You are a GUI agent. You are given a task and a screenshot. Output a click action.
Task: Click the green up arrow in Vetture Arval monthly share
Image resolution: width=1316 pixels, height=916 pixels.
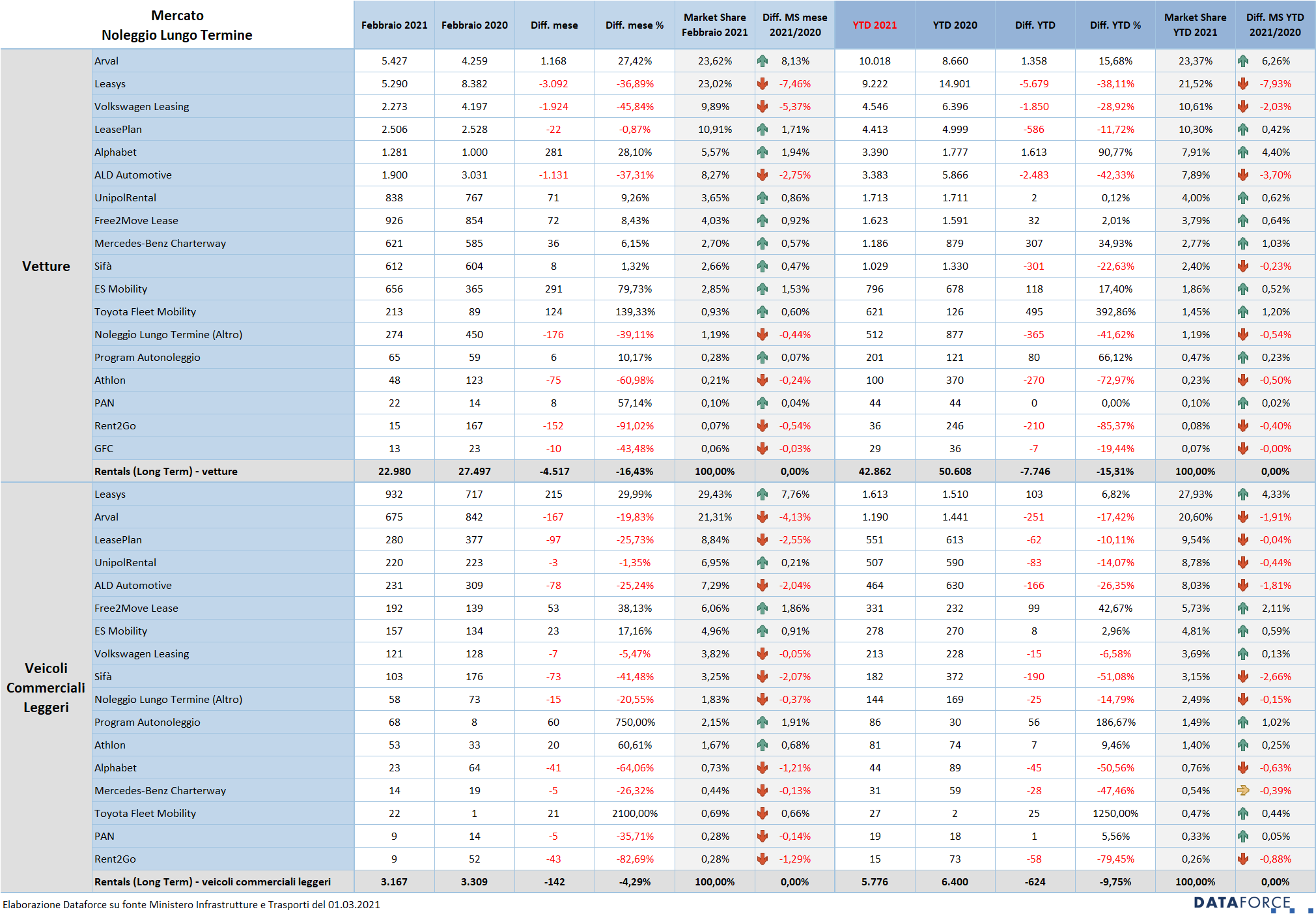(x=763, y=61)
